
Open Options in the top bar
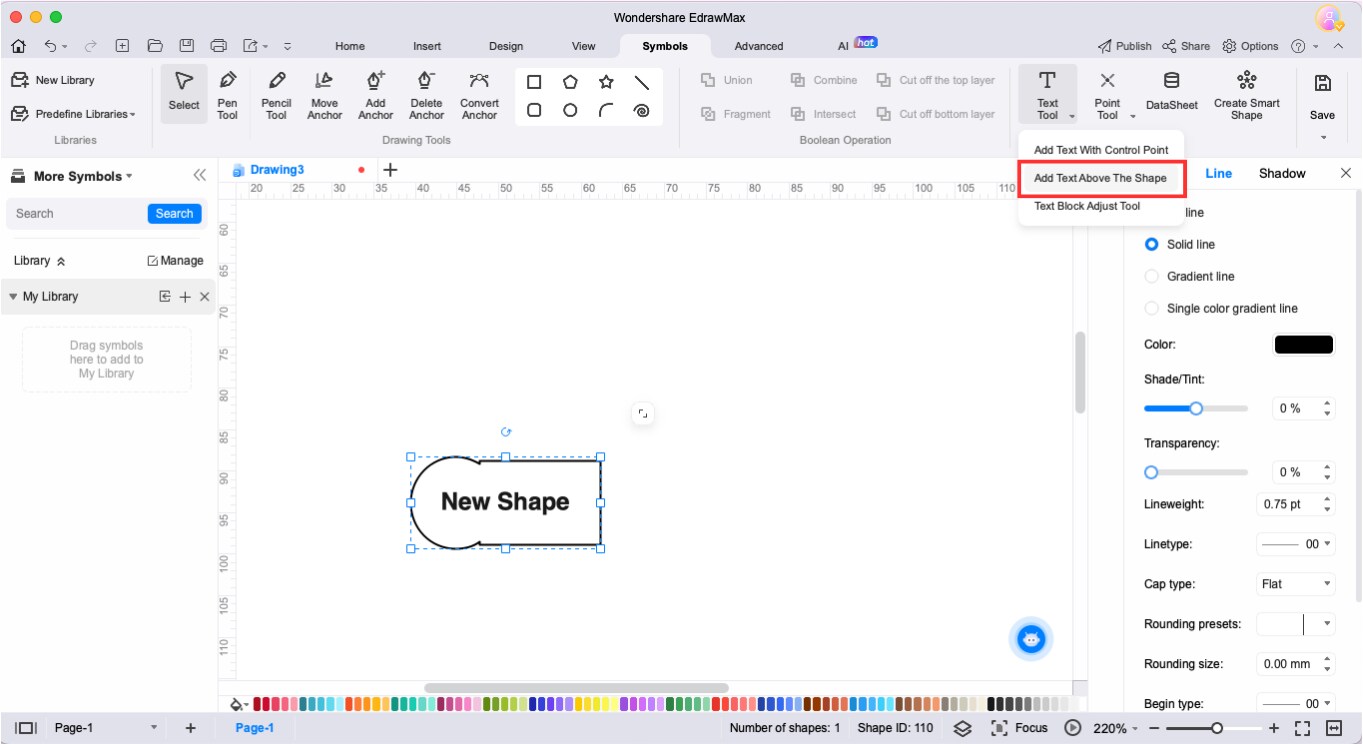coord(1250,46)
